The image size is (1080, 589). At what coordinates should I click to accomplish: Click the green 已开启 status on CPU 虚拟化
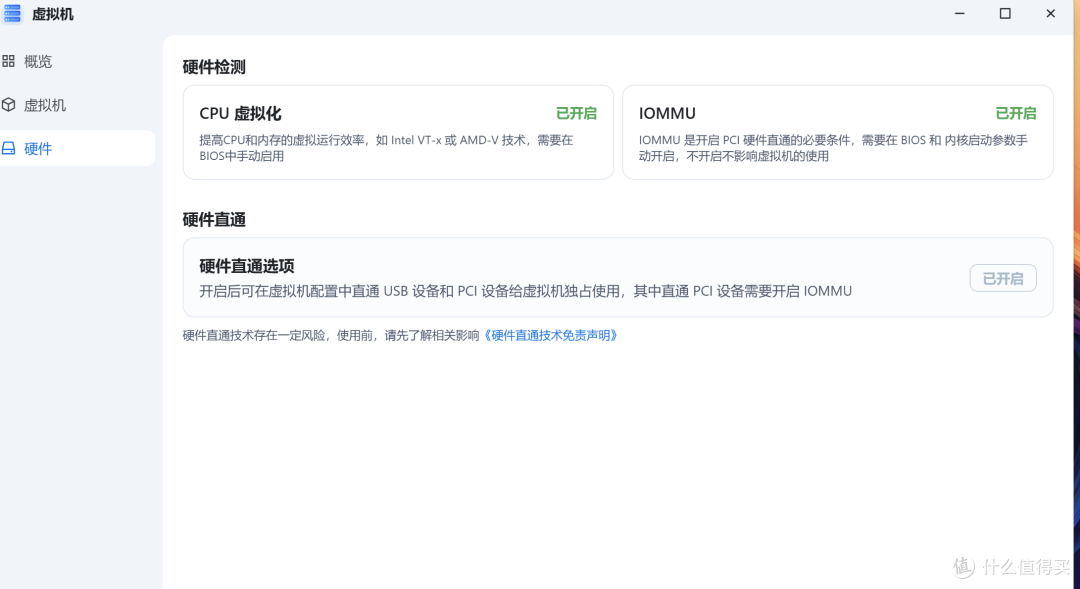click(x=577, y=113)
